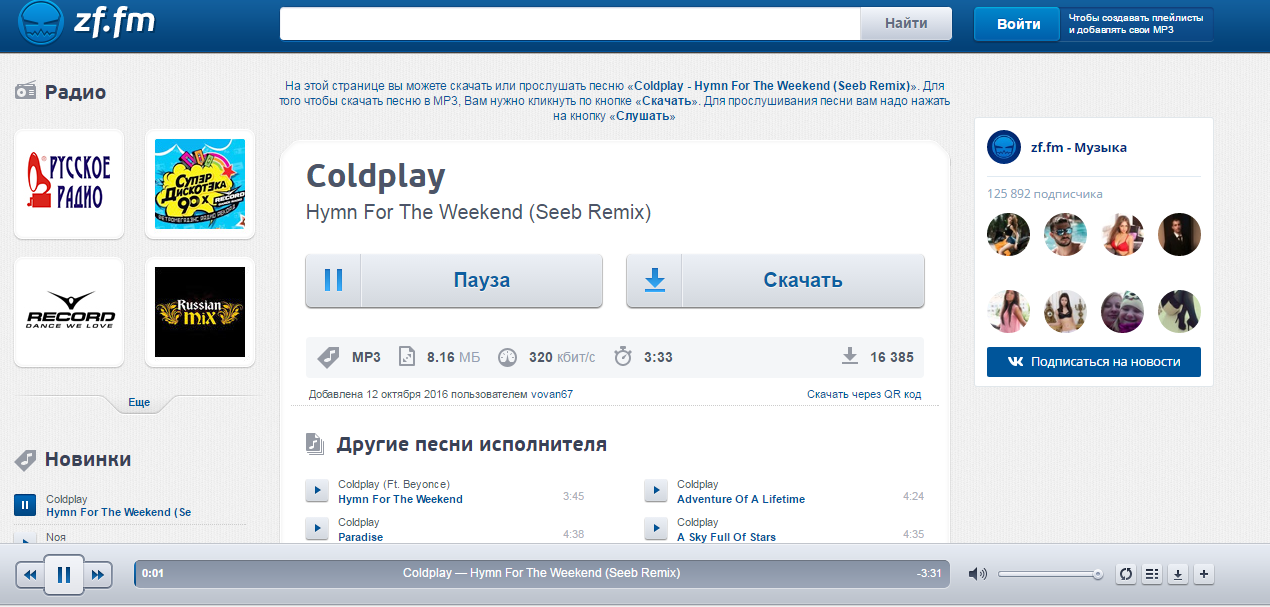Click the stopwatch duration icon
Image resolution: width=1270 pixels, height=607 pixels.
click(x=623, y=357)
